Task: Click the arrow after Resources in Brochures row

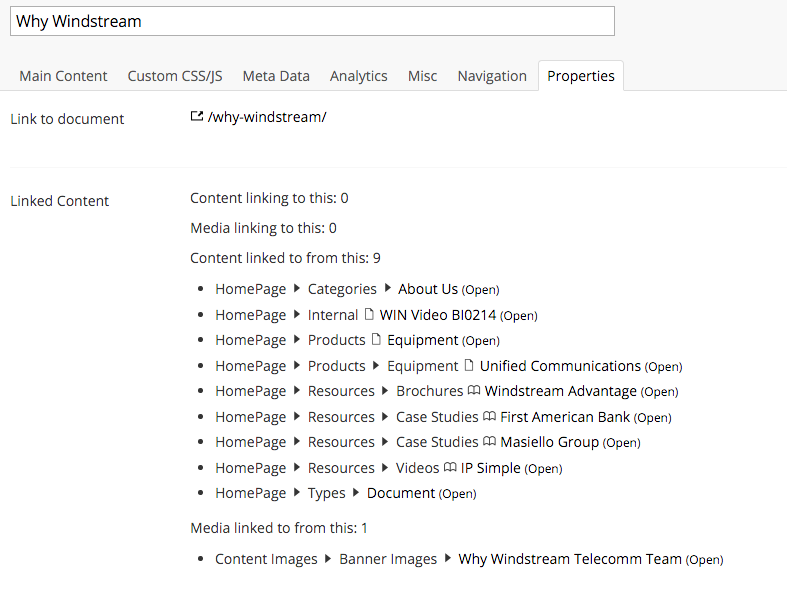Action: click(385, 390)
